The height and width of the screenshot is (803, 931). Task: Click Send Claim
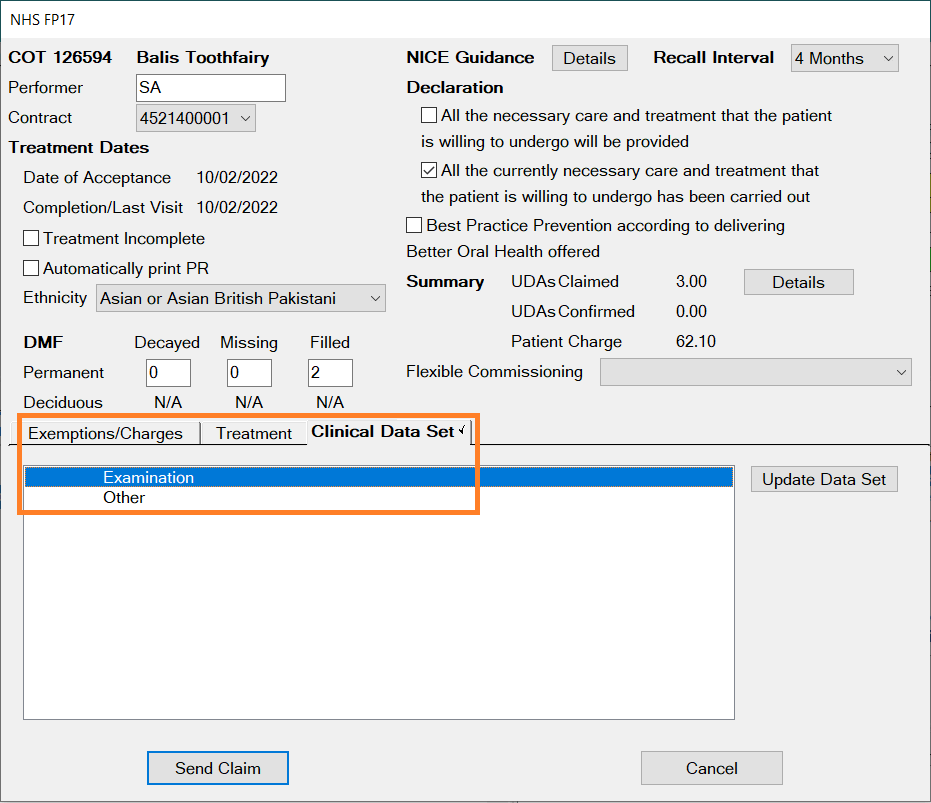217,768
